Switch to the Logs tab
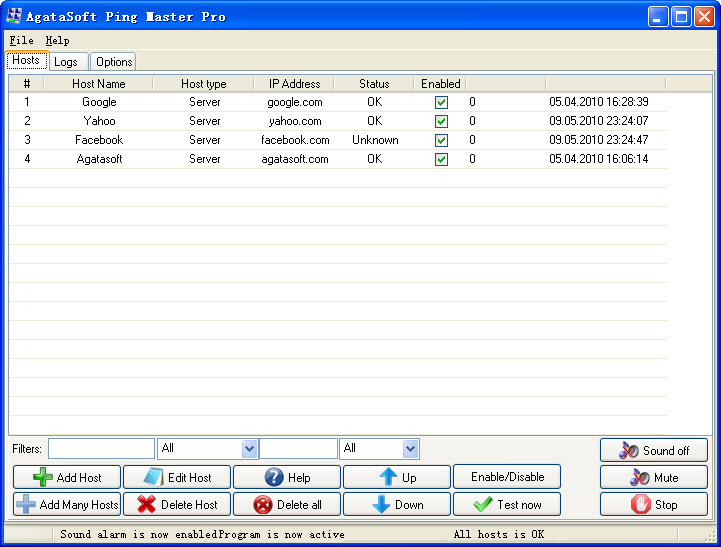The height and width of the screenshot is (547, 721). click(66, 62)
